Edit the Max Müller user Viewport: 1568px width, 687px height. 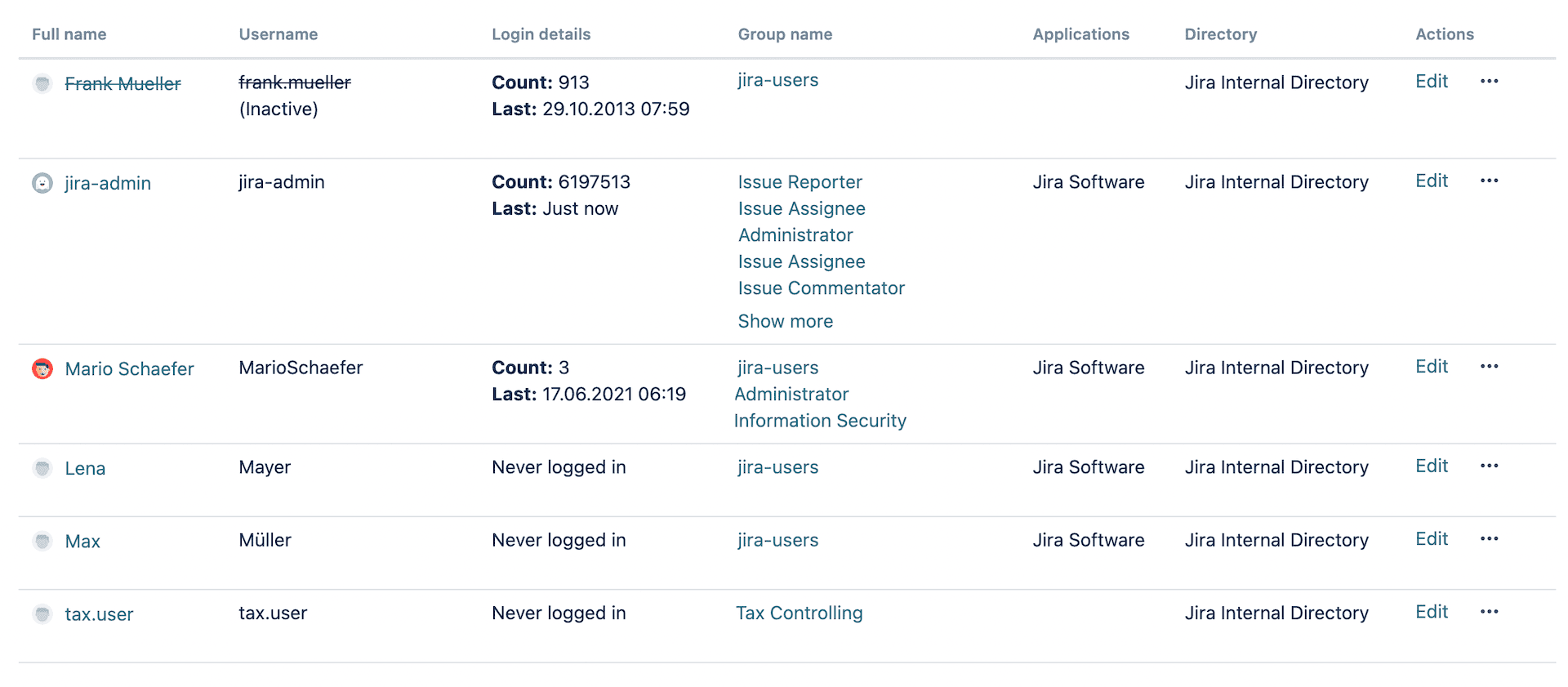click(x=1432, y=538)
